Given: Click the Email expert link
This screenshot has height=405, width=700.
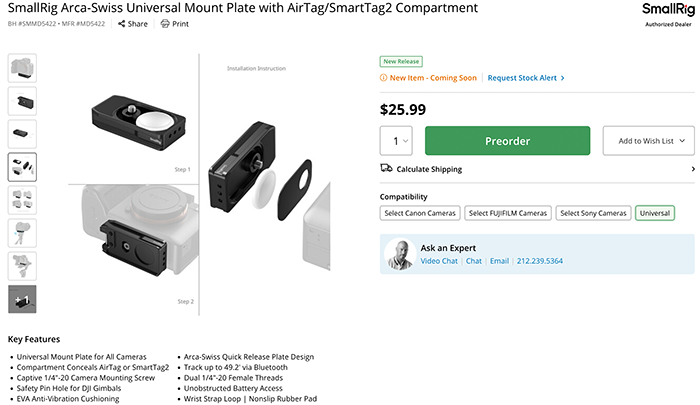Looking at the screenshot, I should 499,261.
